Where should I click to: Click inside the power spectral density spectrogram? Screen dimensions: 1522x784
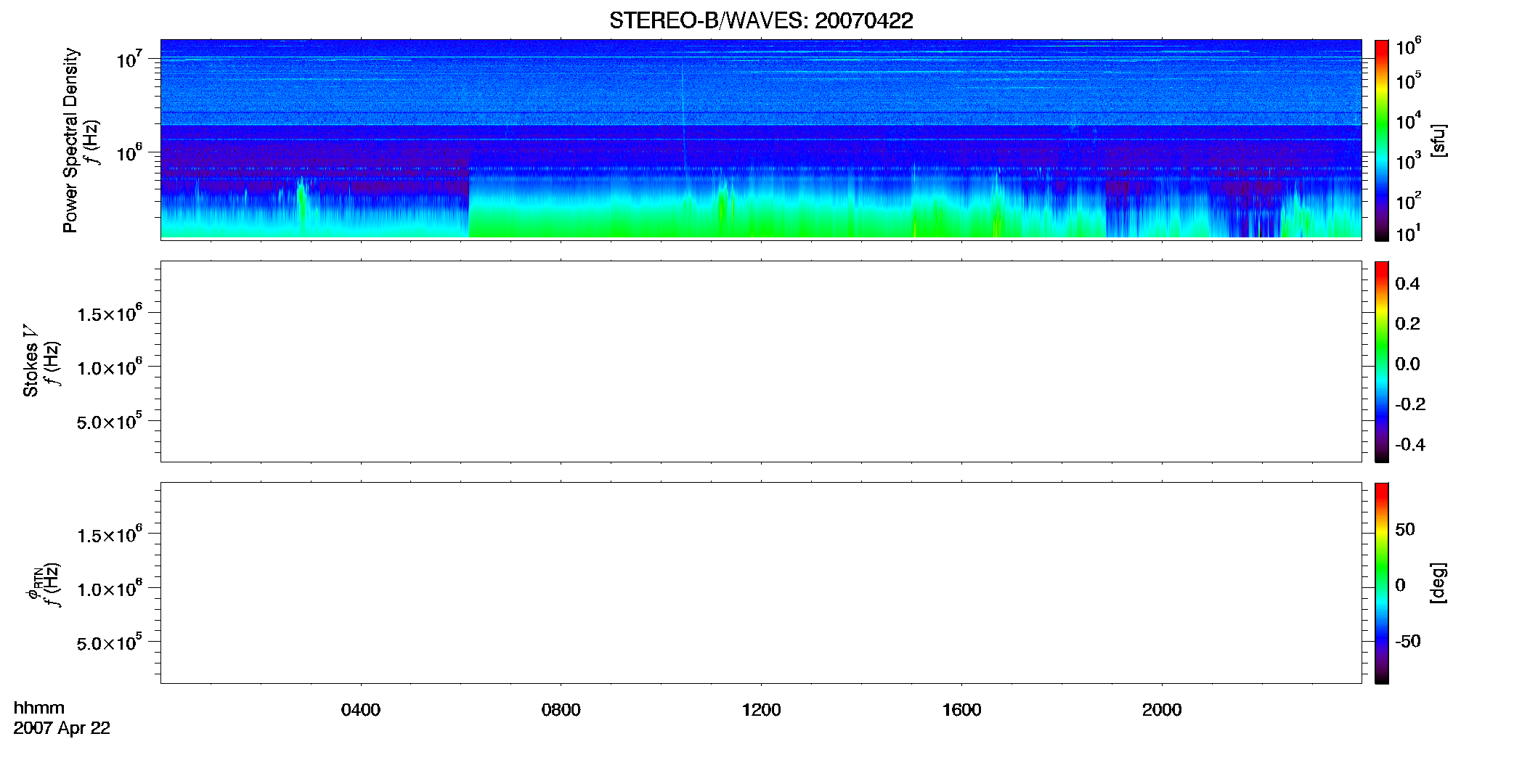click(x=761, y=139)
